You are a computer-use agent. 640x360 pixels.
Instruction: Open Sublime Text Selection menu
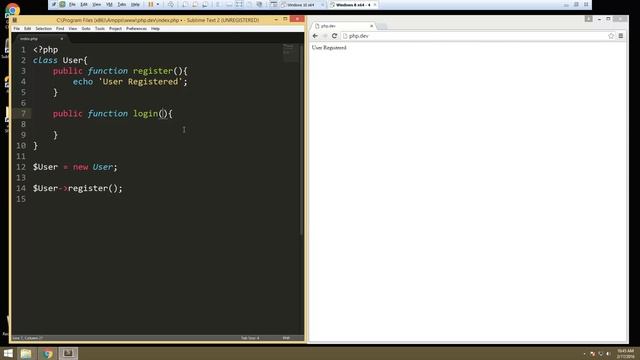pyautogui.click(x=43, y=29)
